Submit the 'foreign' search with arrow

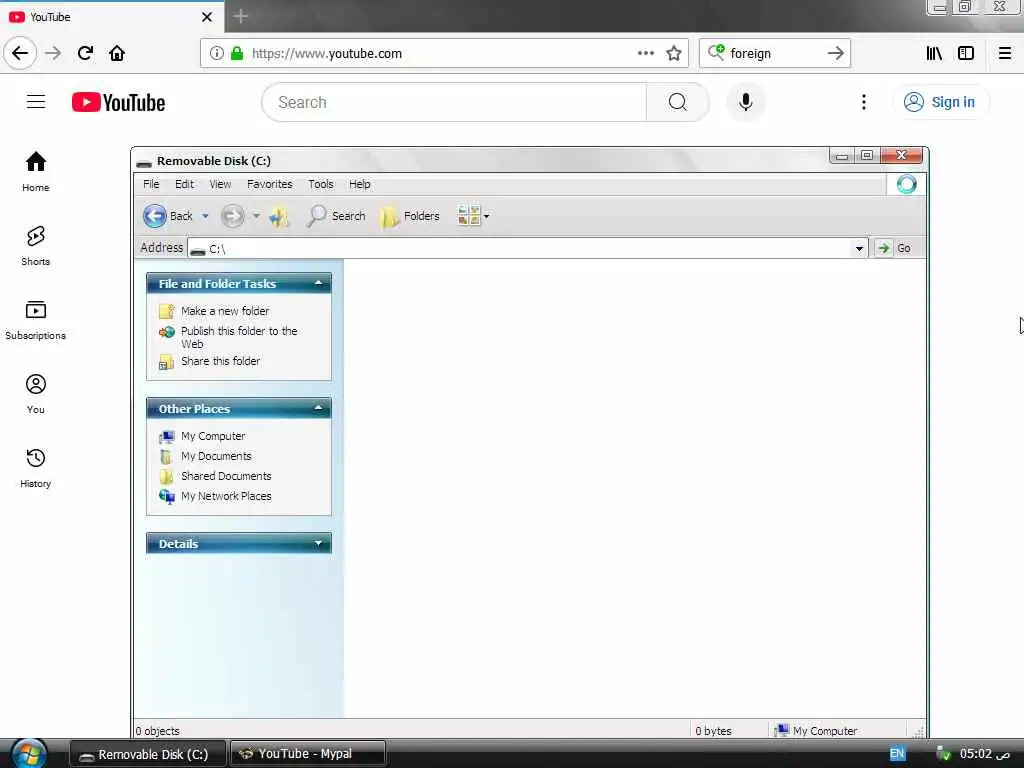835,53
